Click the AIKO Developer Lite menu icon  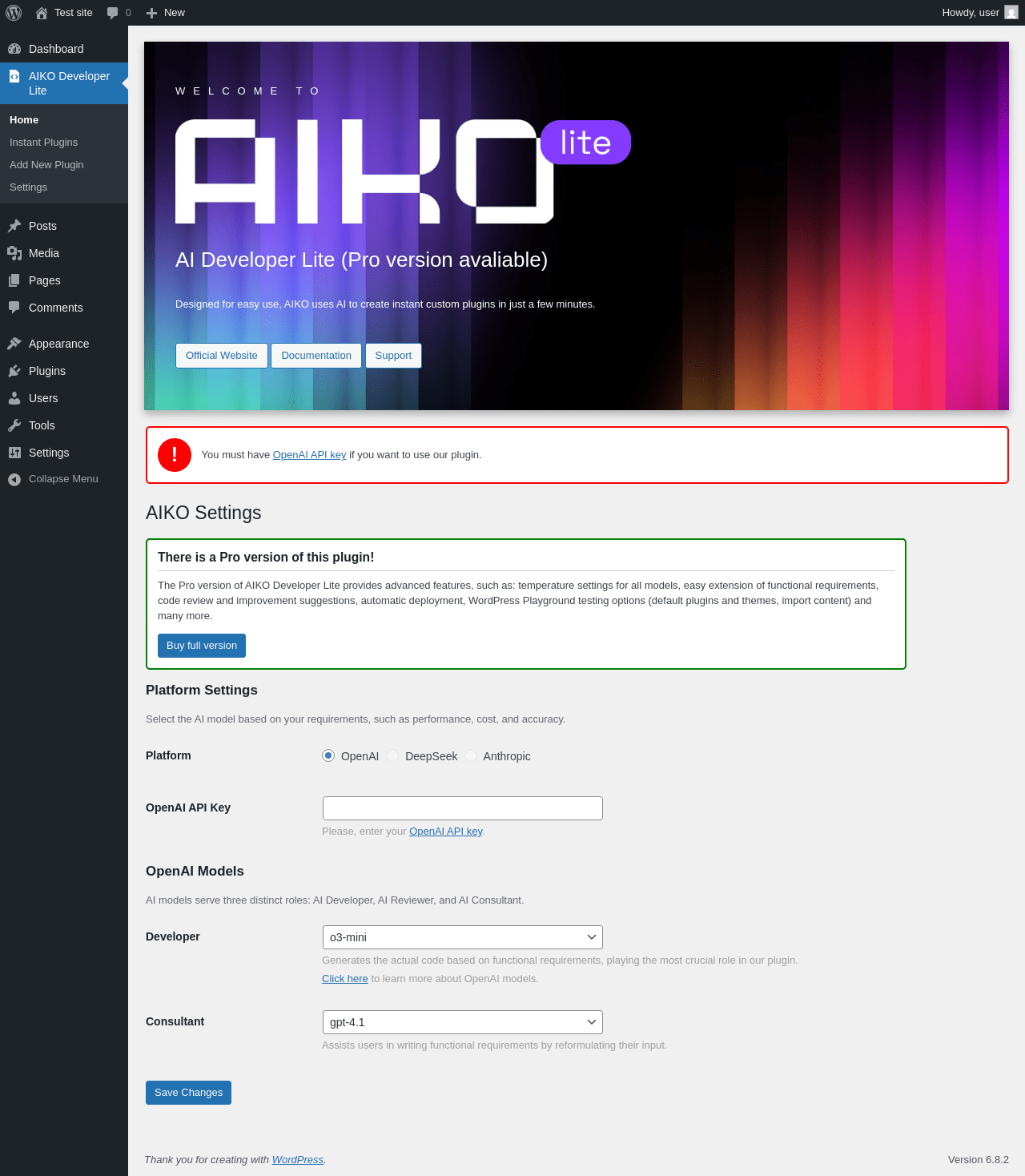(14, 76)
